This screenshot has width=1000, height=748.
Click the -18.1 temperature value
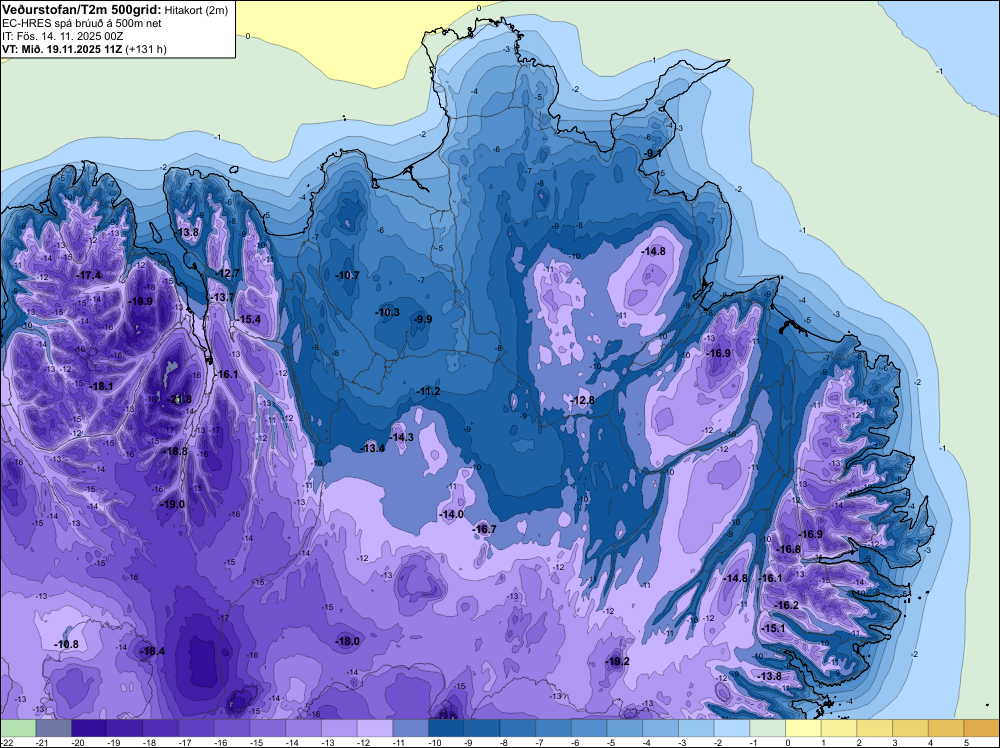(101, 386)
